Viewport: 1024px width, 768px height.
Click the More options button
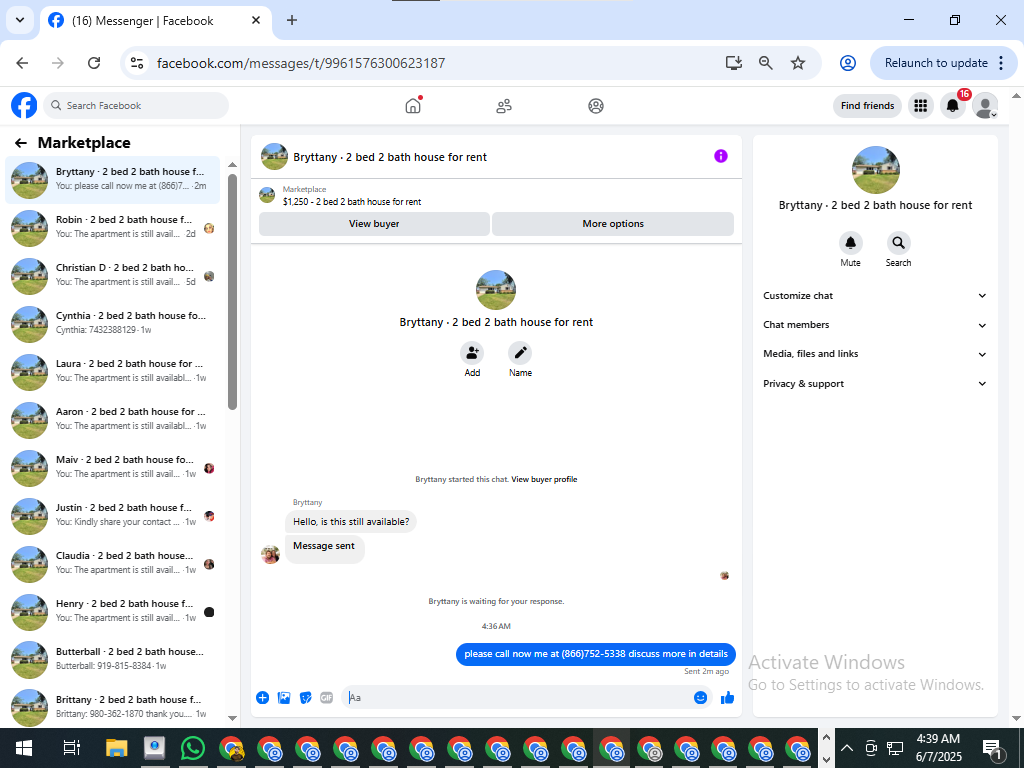click(613, 223)
